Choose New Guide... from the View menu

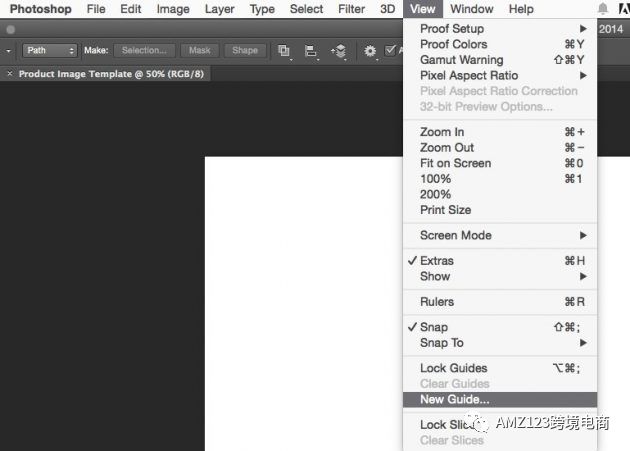(454, 399)
